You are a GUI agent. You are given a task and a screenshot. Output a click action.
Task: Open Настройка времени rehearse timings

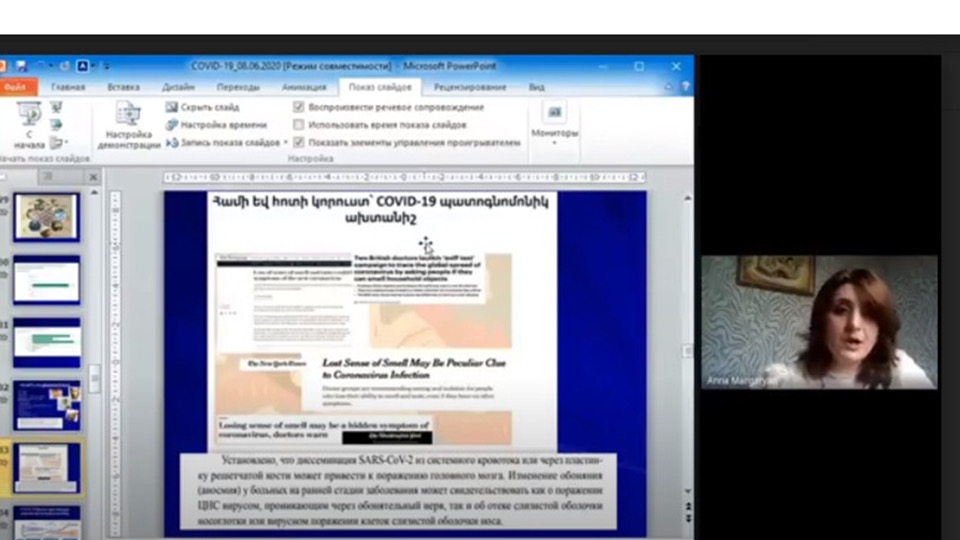coord(172,125)
